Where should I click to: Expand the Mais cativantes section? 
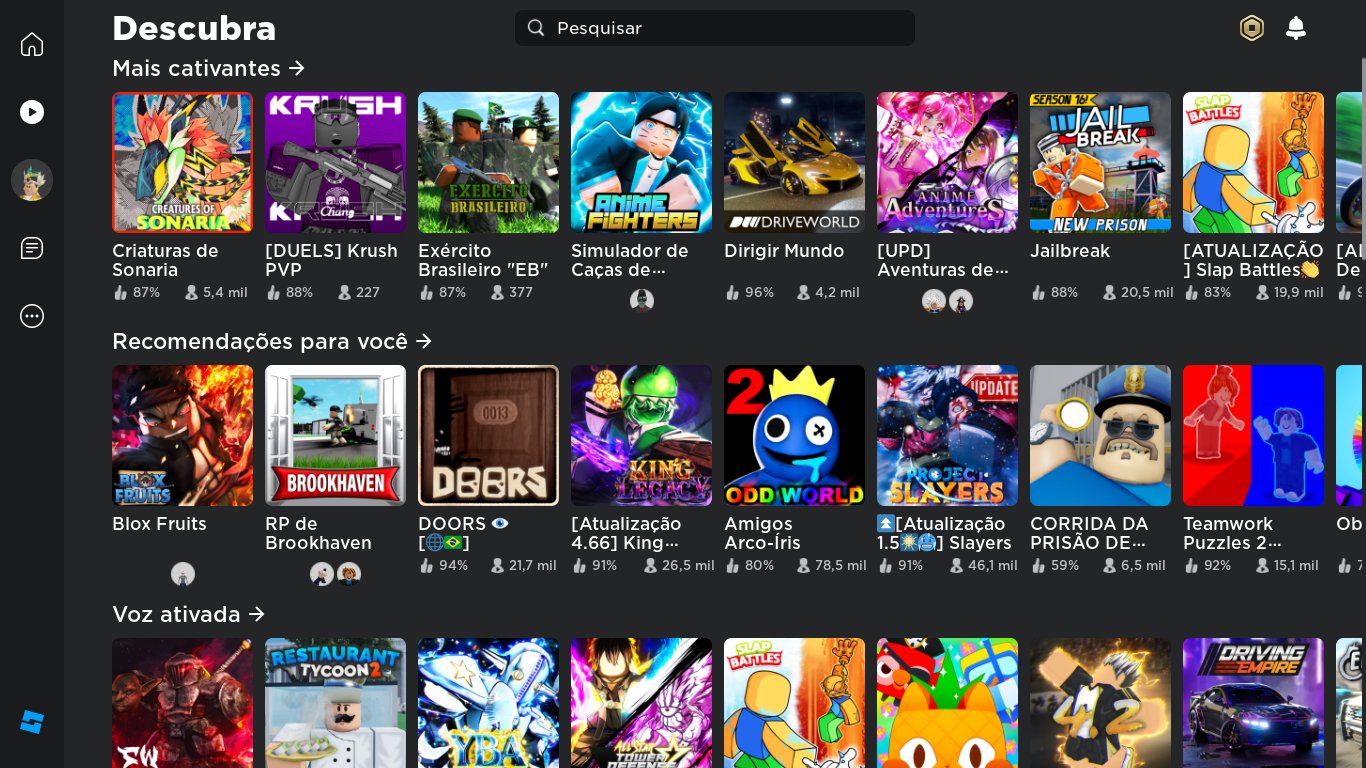pos(208,68)
